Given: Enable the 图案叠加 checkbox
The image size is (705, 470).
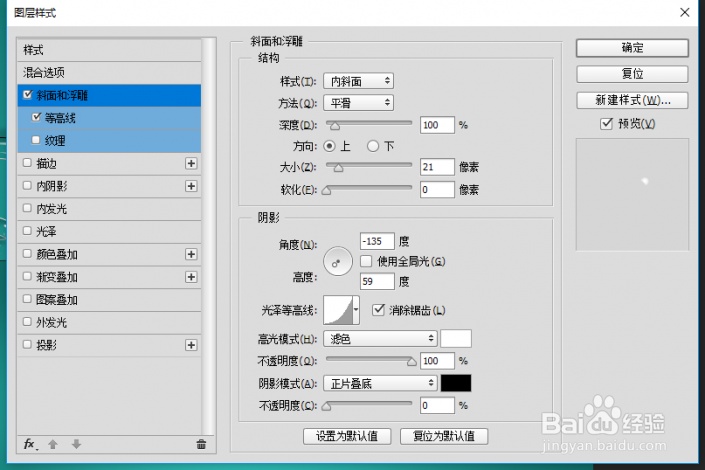Looking at the screenshot, I should pos(27,299).
